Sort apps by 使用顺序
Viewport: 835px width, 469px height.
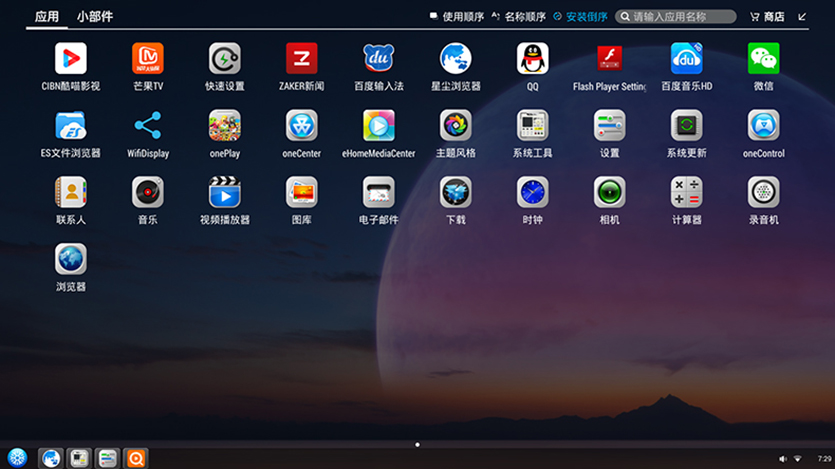click(x=457, y=17)
